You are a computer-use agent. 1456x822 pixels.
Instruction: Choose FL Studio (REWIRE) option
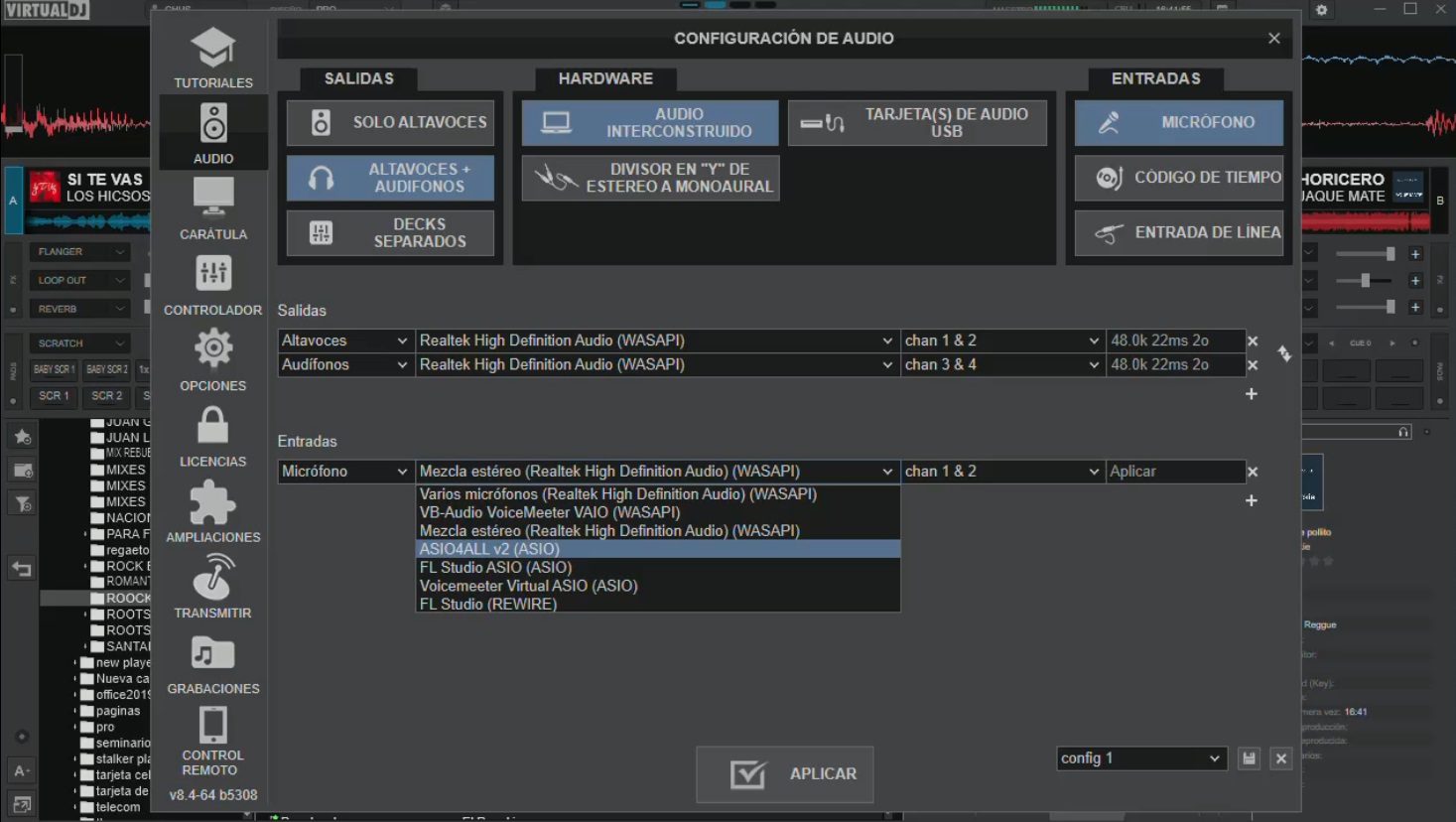(657, 605)
